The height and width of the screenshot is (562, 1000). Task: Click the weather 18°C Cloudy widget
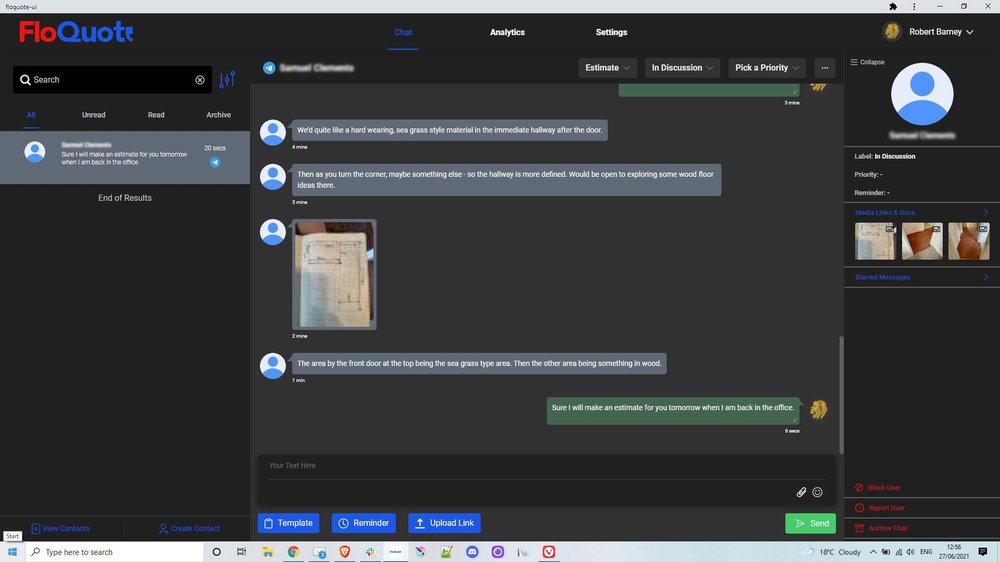coord(833,552)
